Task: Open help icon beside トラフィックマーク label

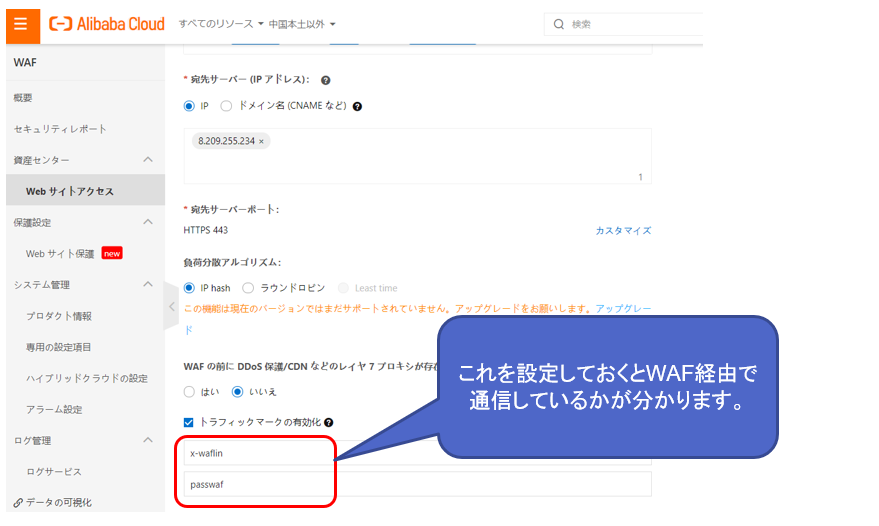Action: (x=329, y=422)
